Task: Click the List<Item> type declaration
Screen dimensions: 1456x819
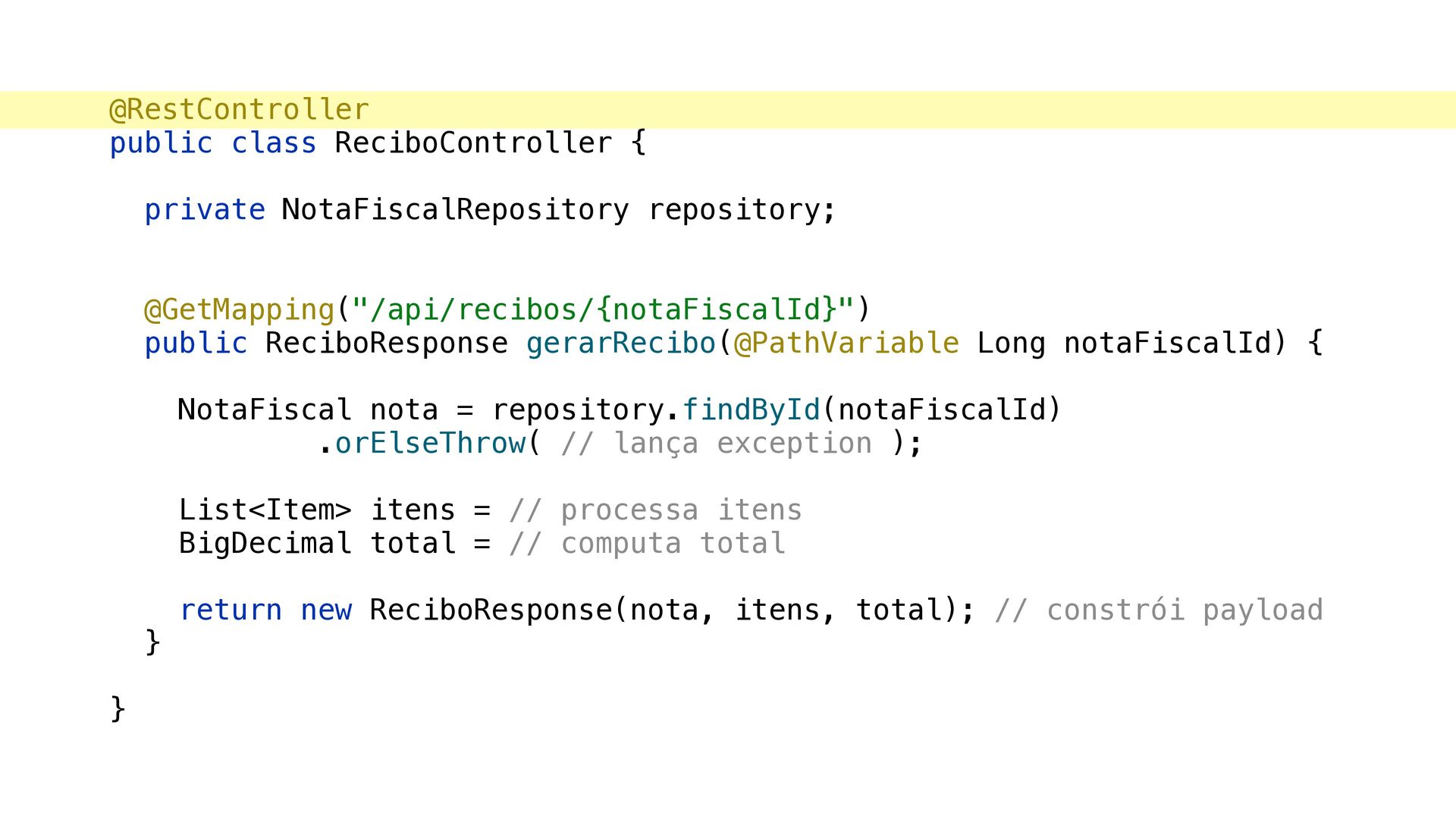Action: tap(265, 510)
